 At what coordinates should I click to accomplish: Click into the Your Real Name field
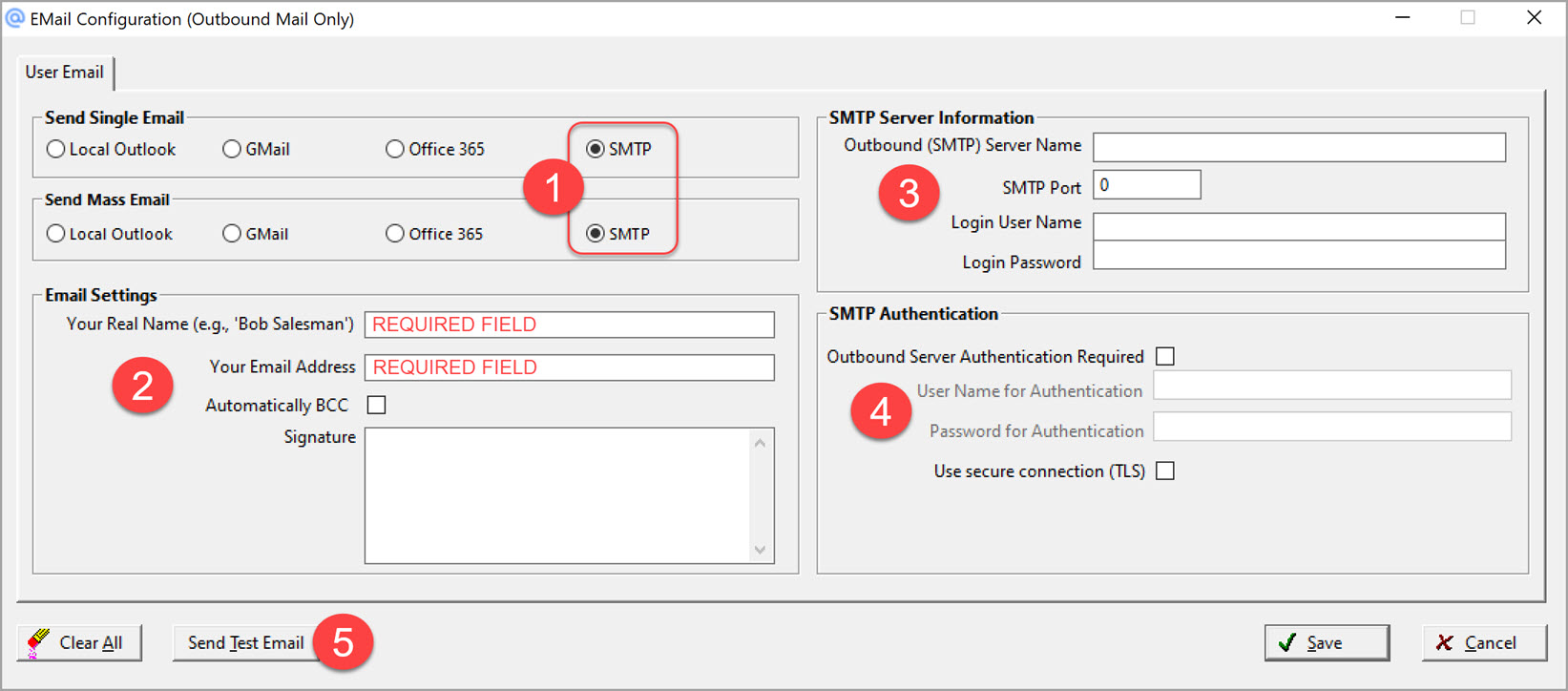click(x=569, y=325)
